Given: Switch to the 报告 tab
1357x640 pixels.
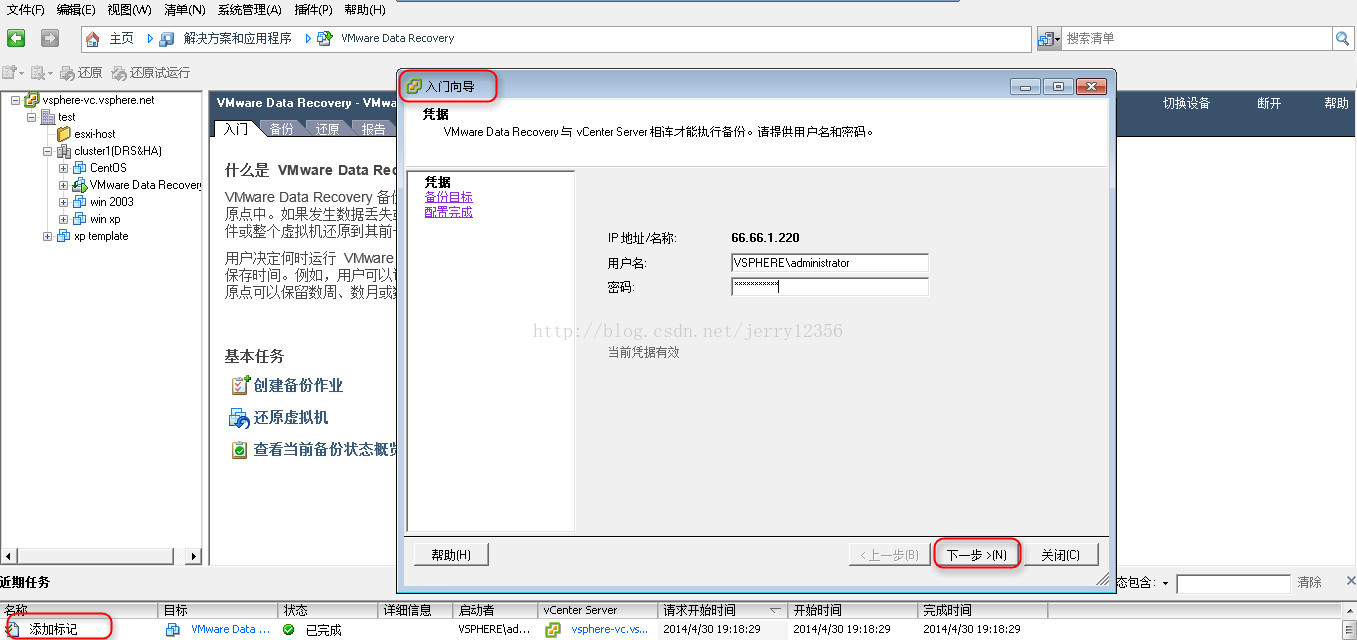Looking at the screenshot, I should click(374, 129).
